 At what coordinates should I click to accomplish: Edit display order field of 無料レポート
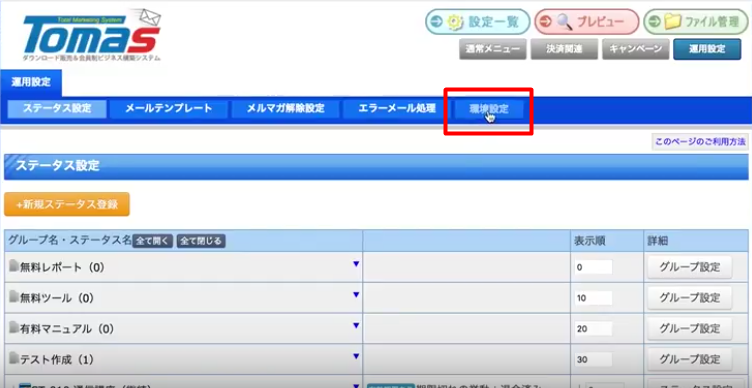(593, 267)
